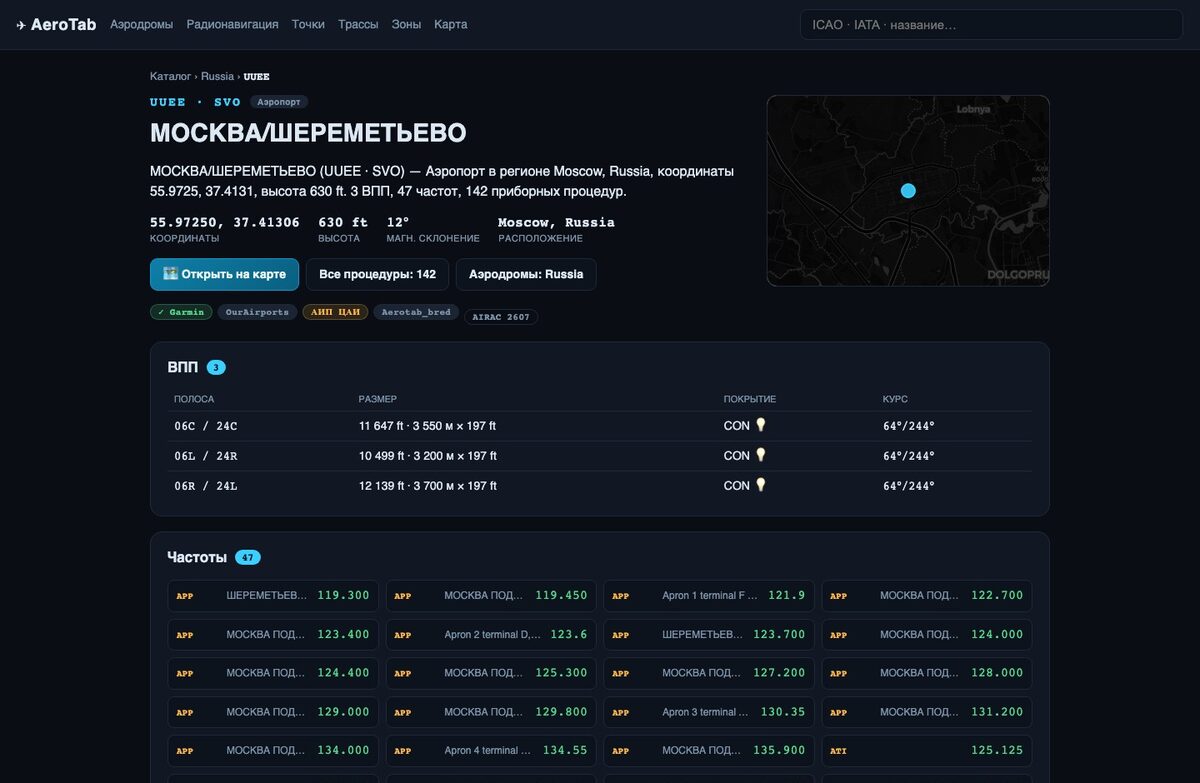Screen dimensions: 1200x783
Task: Select runway 06L / 24R row
Action: point(600,456)
